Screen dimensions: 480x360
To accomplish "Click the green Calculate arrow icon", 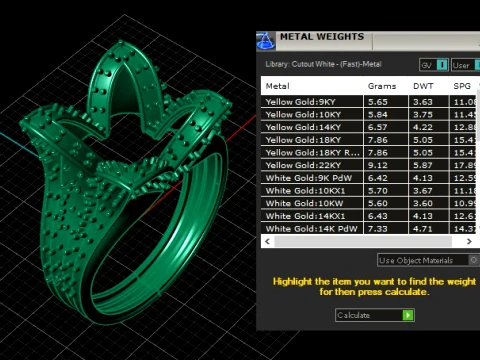I will tap(408, 315).
